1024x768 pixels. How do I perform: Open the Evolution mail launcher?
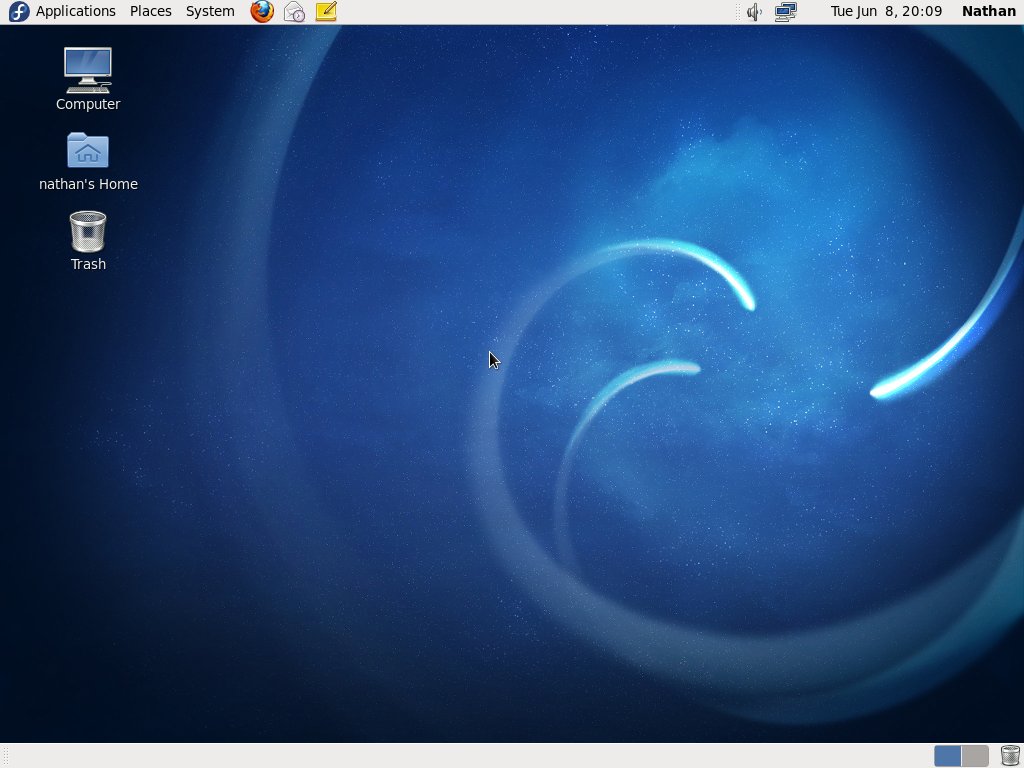[x=294, y=12]
